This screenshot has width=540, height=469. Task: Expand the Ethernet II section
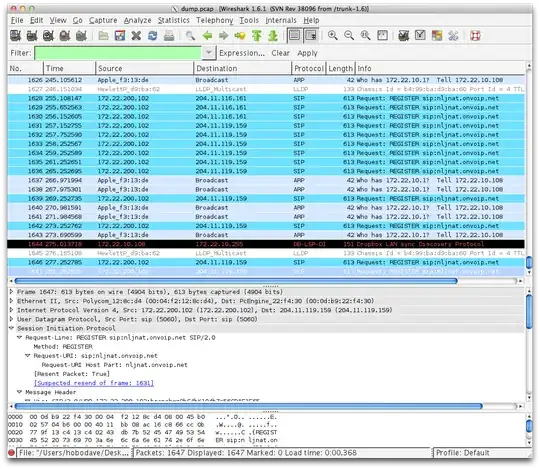(x=11, y=301)
